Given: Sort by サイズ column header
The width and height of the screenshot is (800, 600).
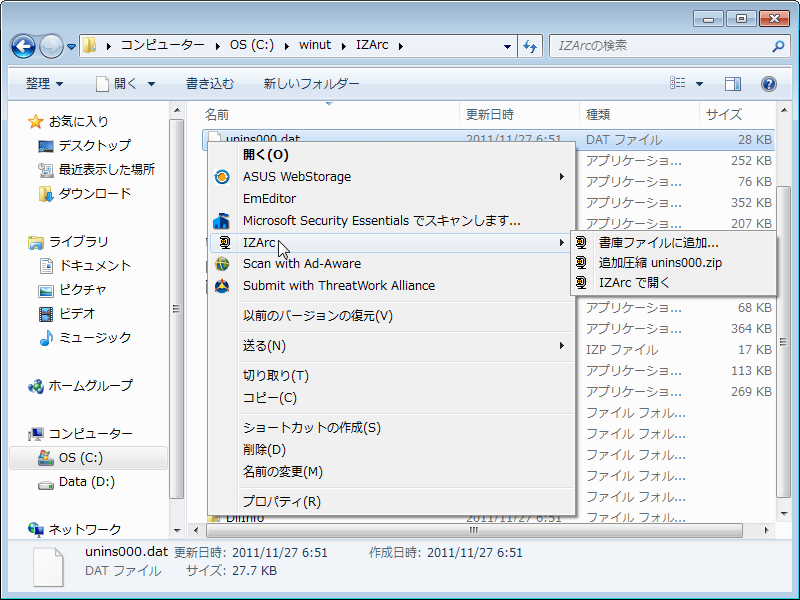Looking at the screenshot, I should coord(737,115).
